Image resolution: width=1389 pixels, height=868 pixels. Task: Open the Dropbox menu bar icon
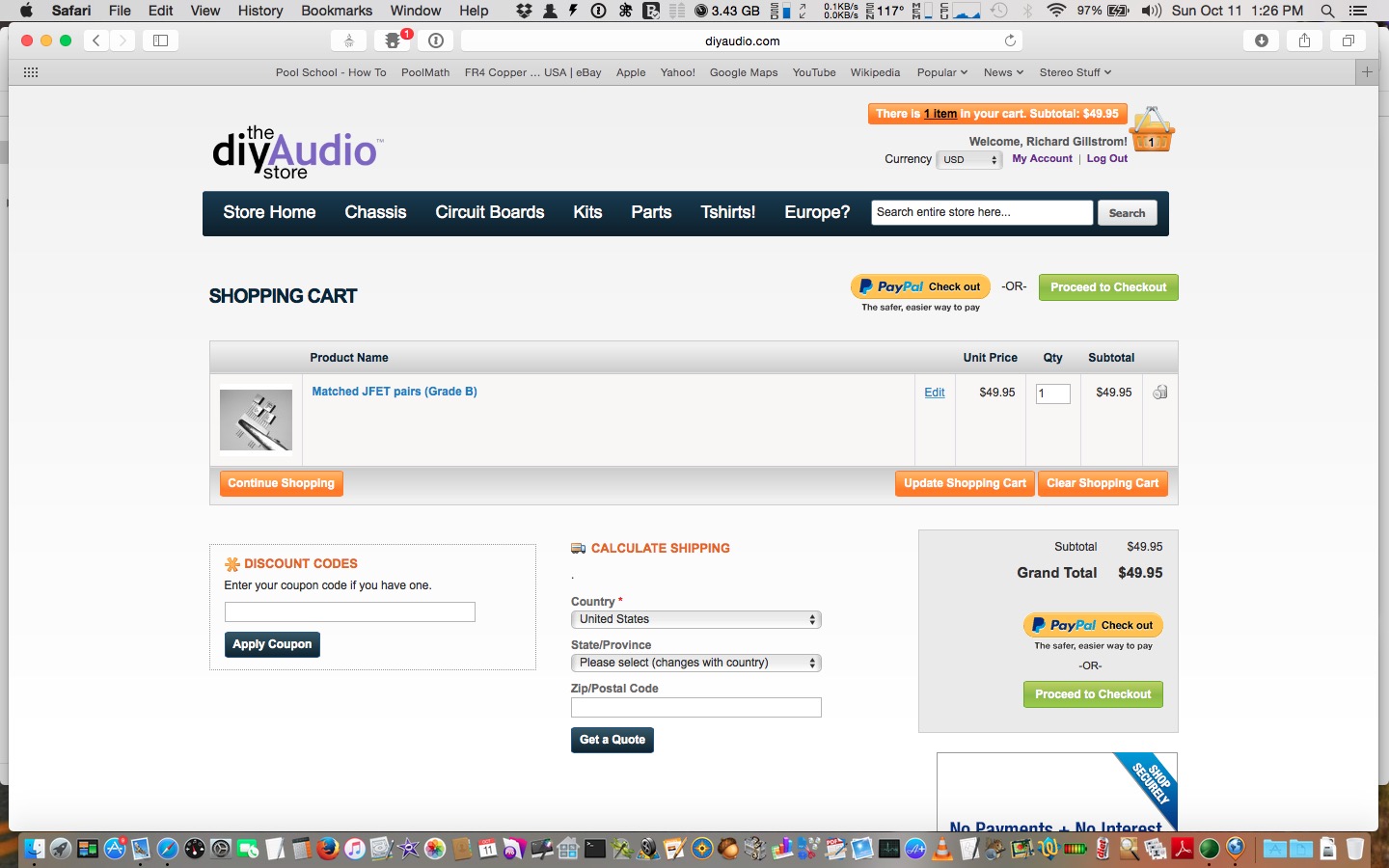(x=524, y=11)
